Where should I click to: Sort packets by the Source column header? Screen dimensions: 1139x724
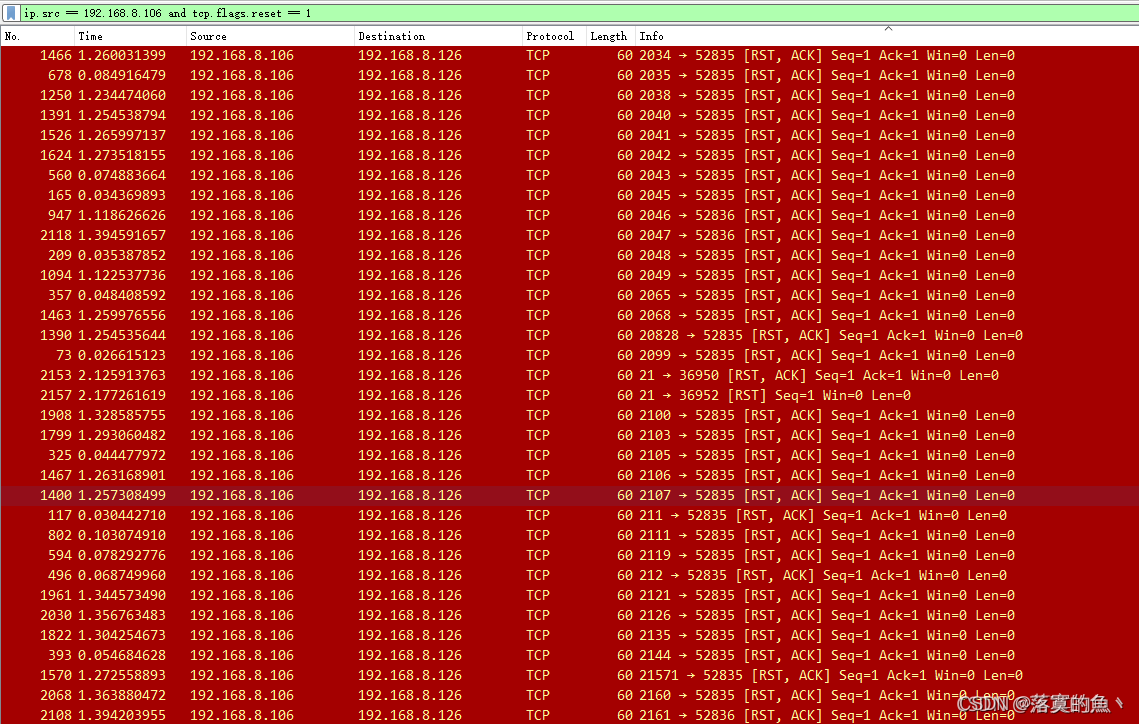coord(270,36)
